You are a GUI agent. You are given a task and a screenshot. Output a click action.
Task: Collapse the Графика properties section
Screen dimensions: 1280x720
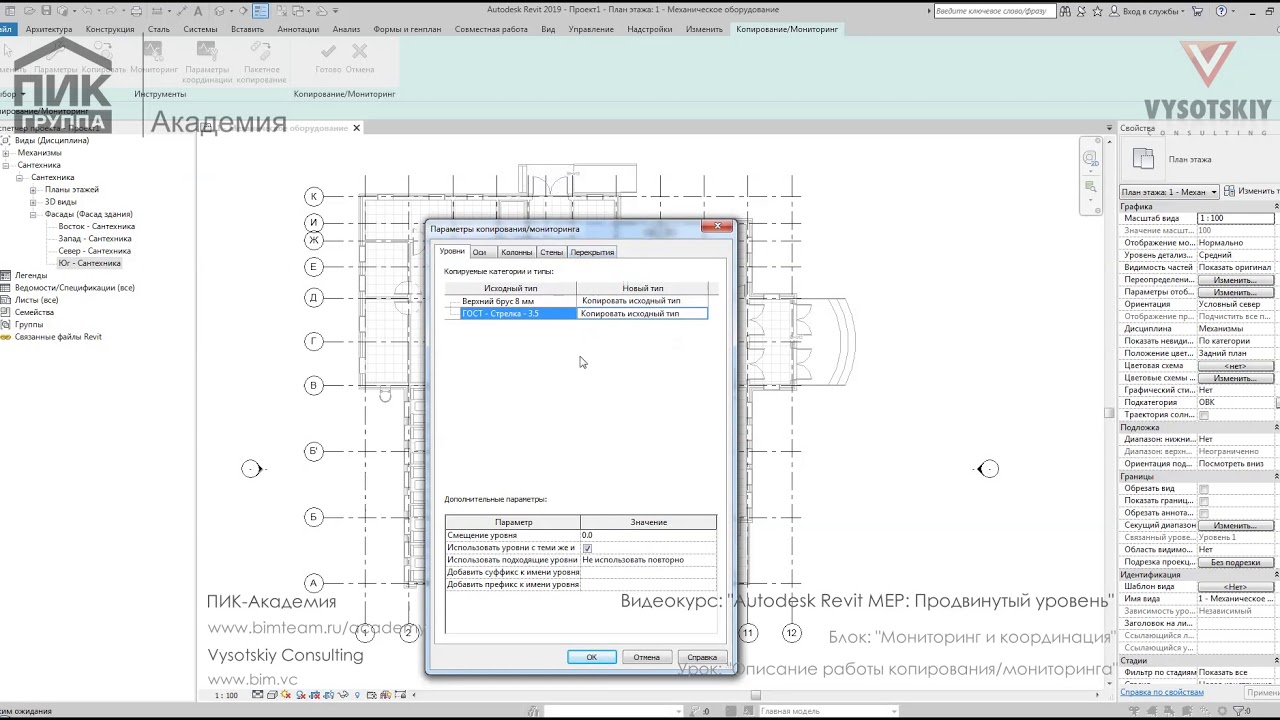point(1275,206)
